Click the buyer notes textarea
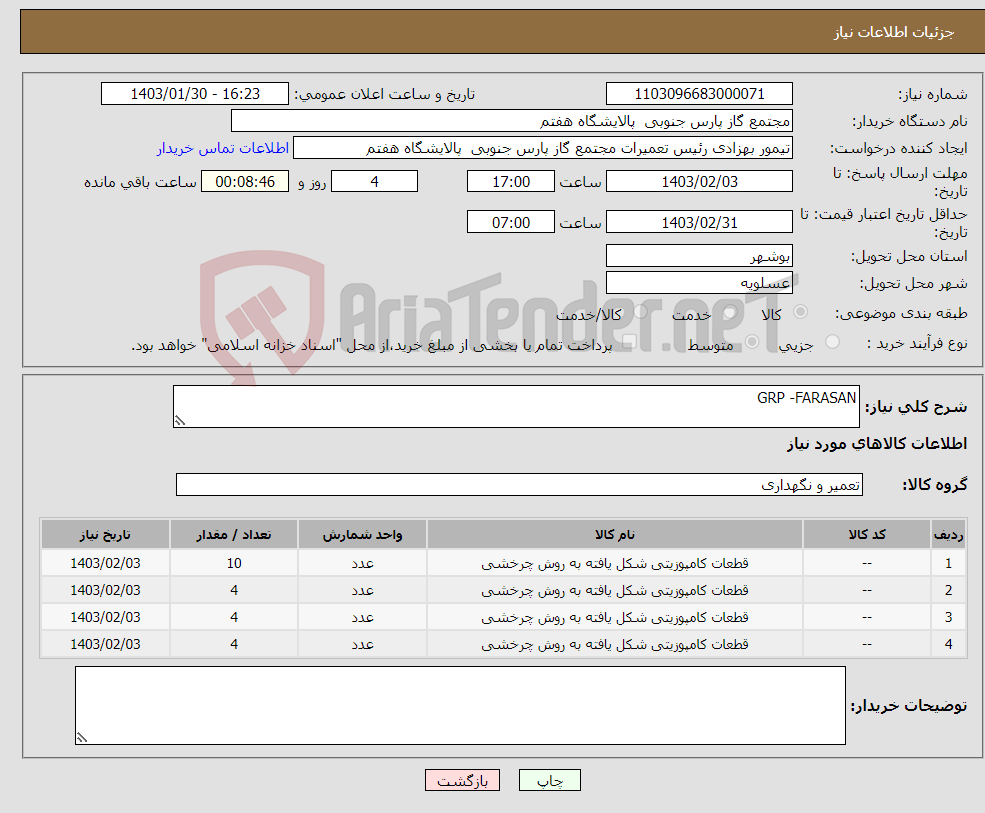This screenshot has width=985, height=813. [x=460, y=706]
